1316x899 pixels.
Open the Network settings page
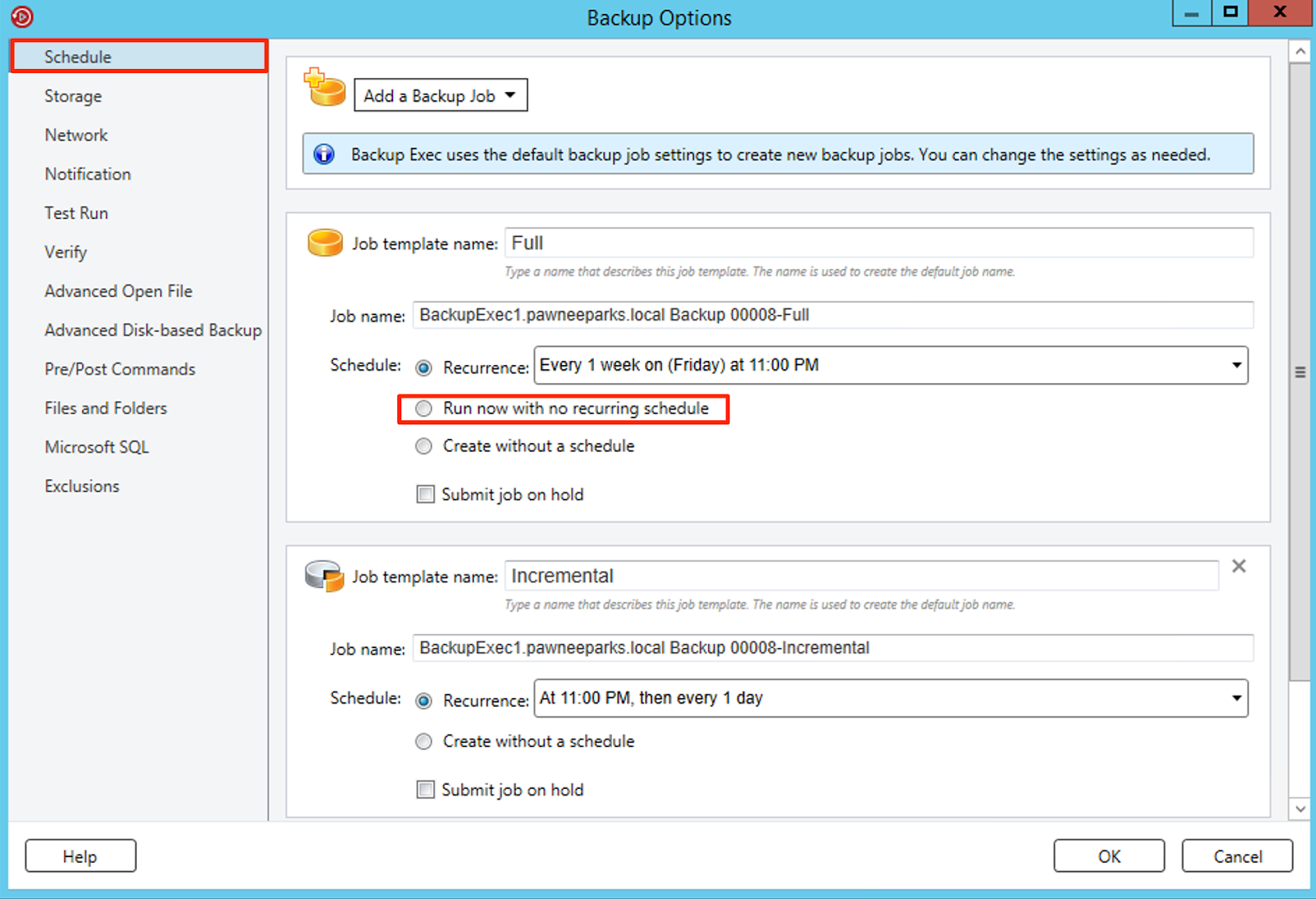click(76, 135)
